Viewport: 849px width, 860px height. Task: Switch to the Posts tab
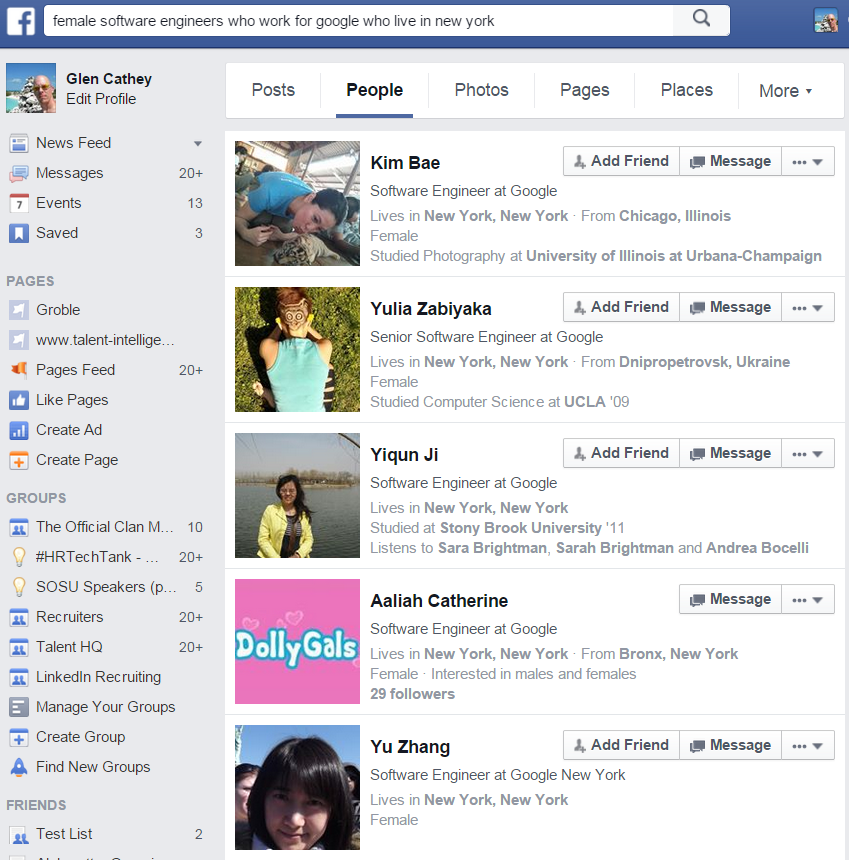273,90
